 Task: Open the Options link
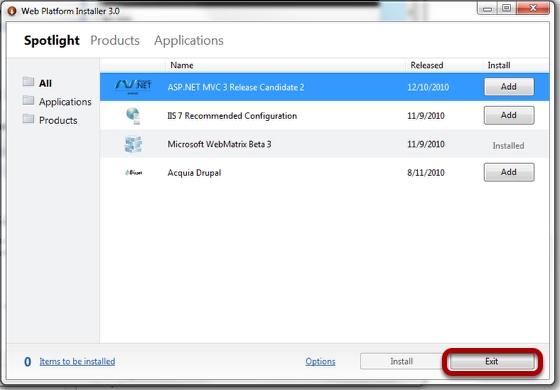[x=320, y=361]
